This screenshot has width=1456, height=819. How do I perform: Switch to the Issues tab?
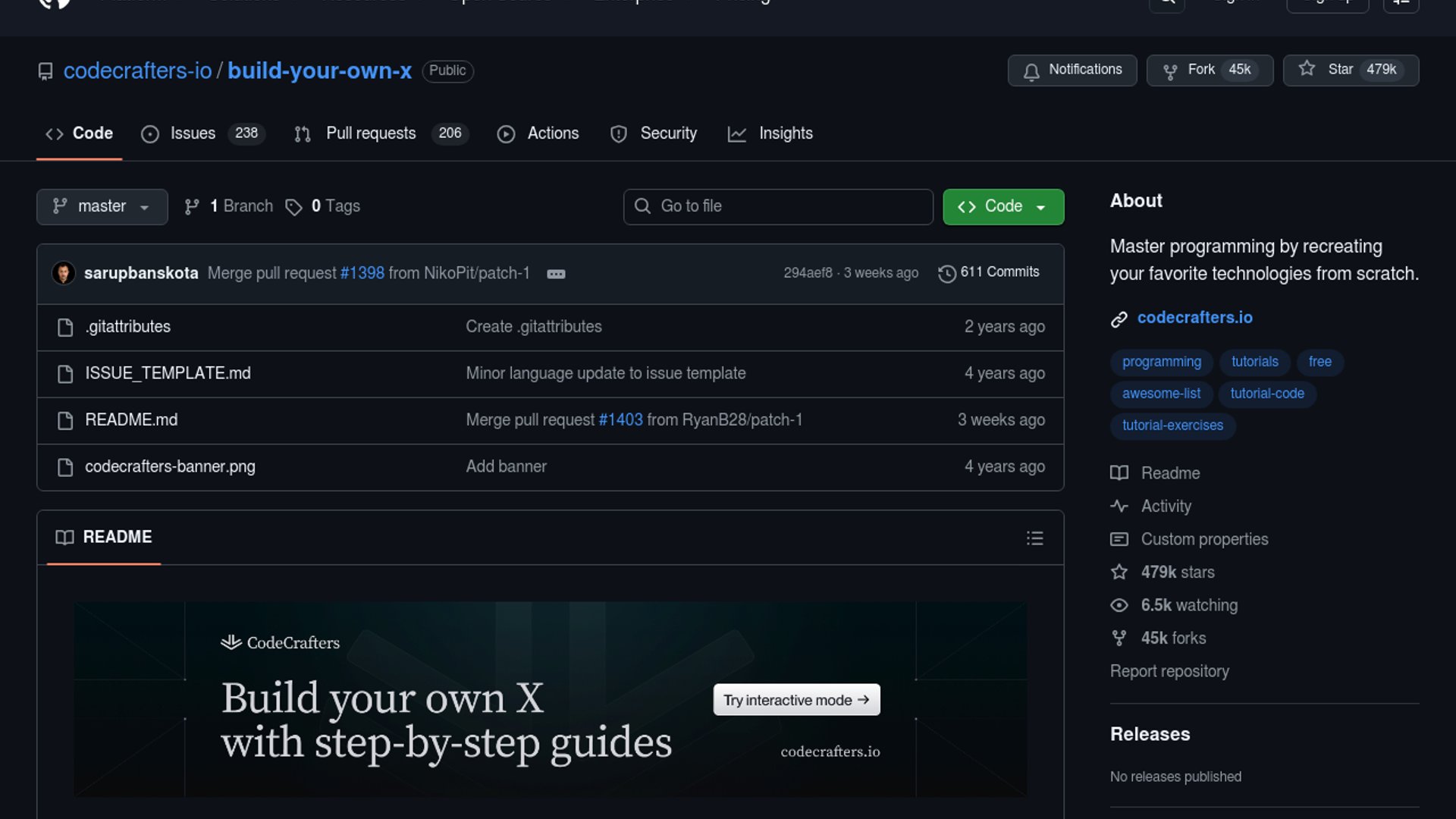point(192,133)
